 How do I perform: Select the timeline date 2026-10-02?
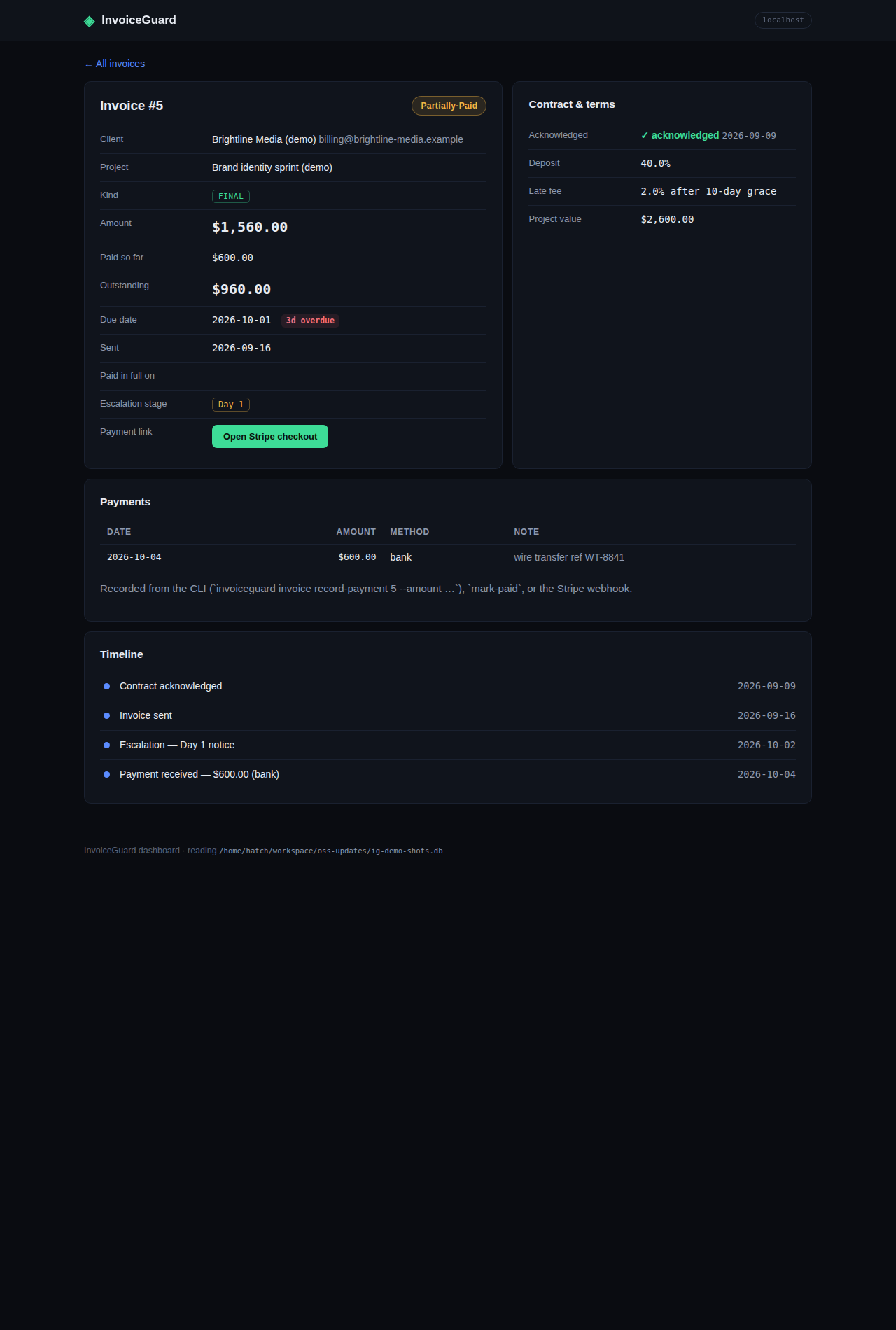click(x=766, y=745)
